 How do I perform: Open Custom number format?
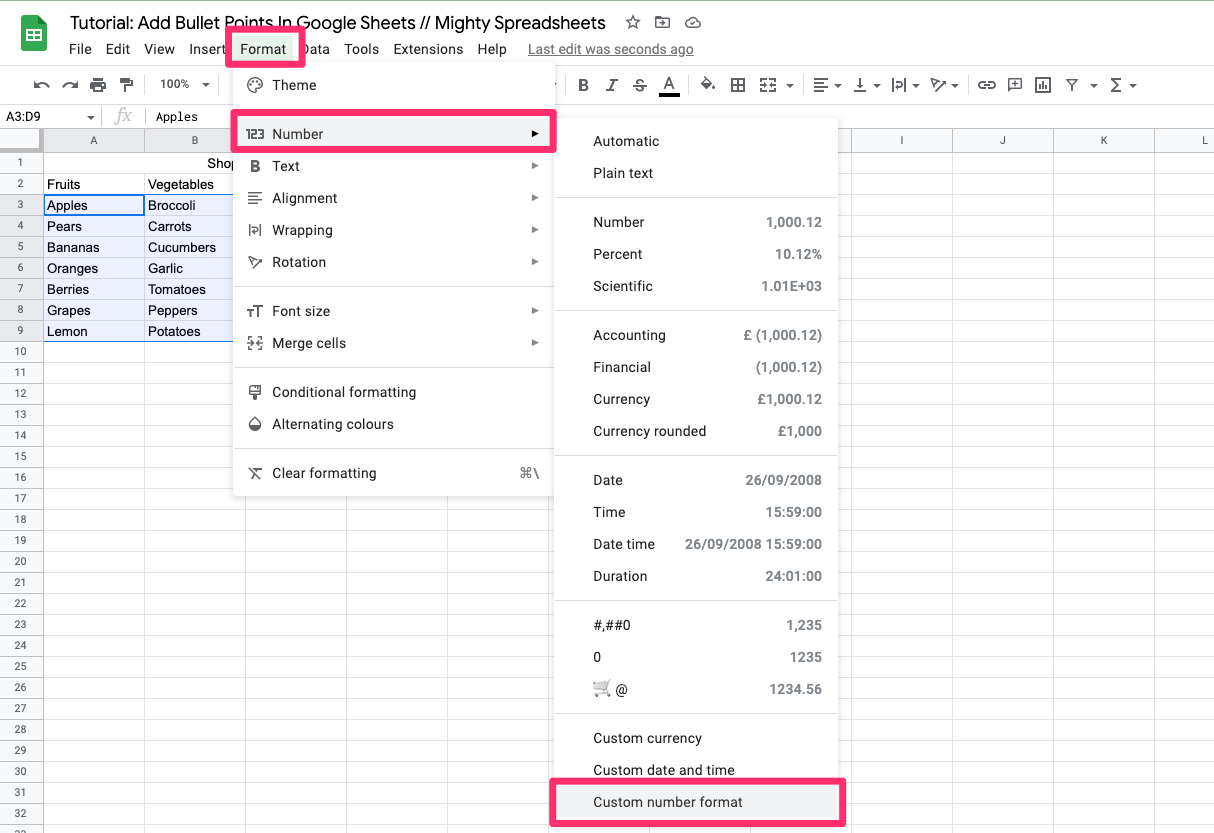tap(697, 802)
